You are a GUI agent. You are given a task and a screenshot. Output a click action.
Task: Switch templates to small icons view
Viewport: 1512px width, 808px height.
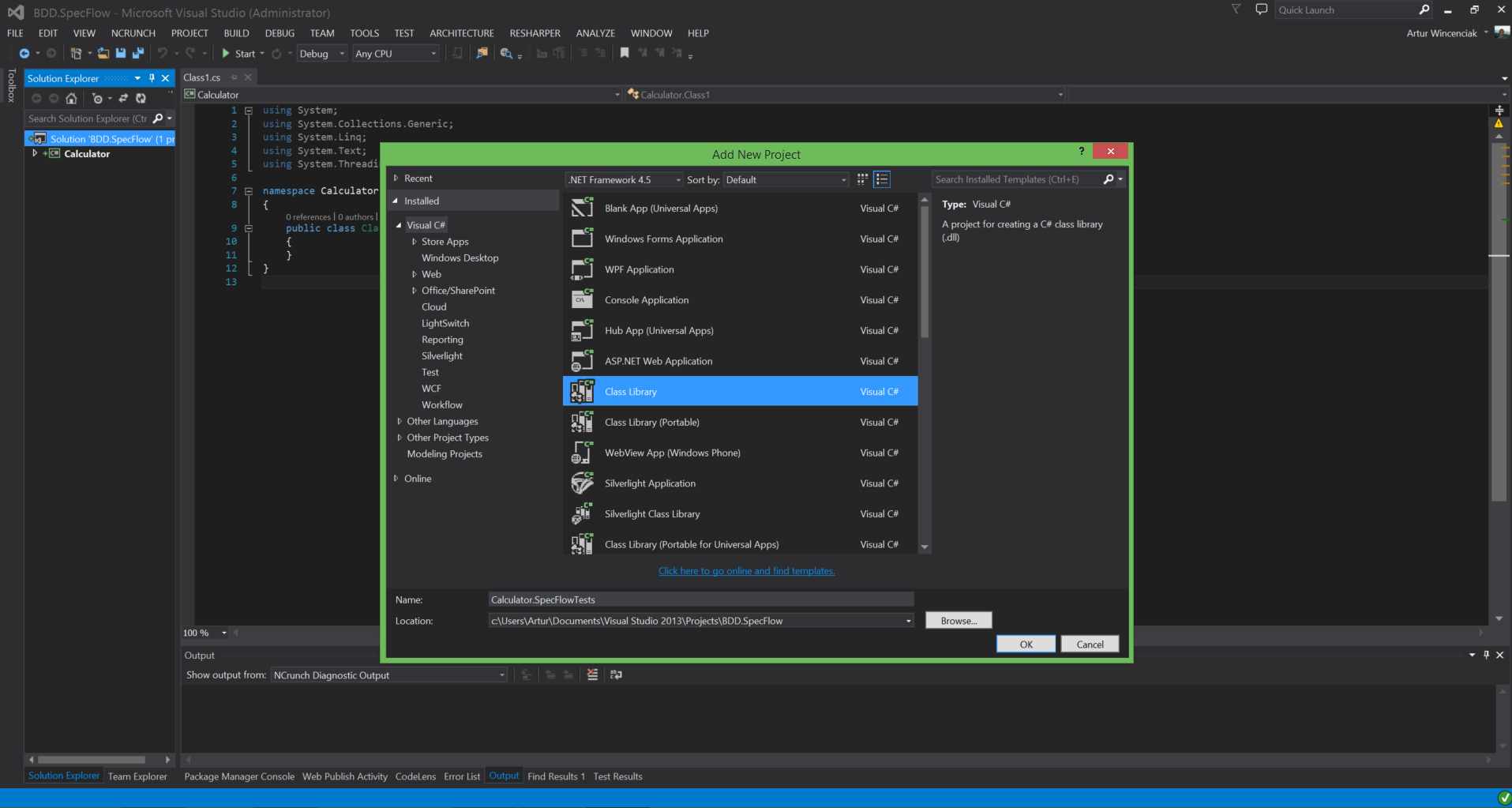[862, 180]
